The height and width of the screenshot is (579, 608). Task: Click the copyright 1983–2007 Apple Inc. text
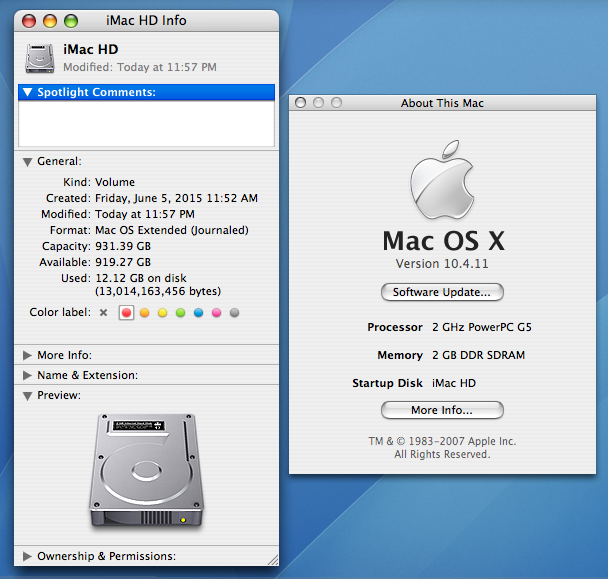point(442,441)
